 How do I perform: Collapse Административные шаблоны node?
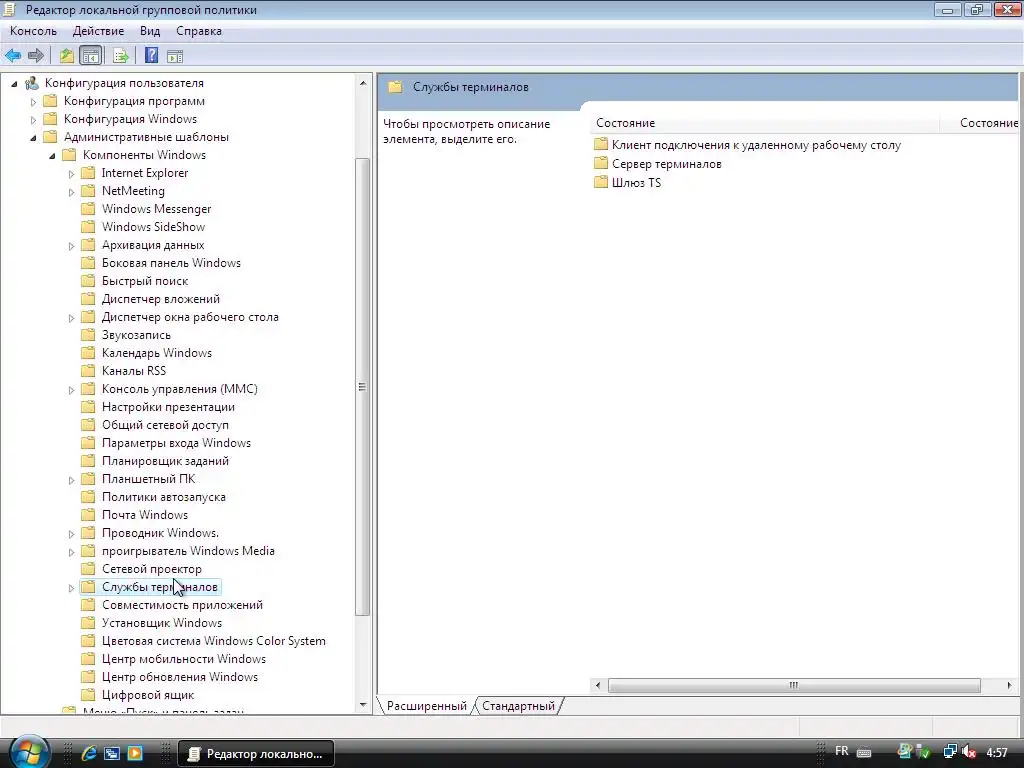(33, 138)
